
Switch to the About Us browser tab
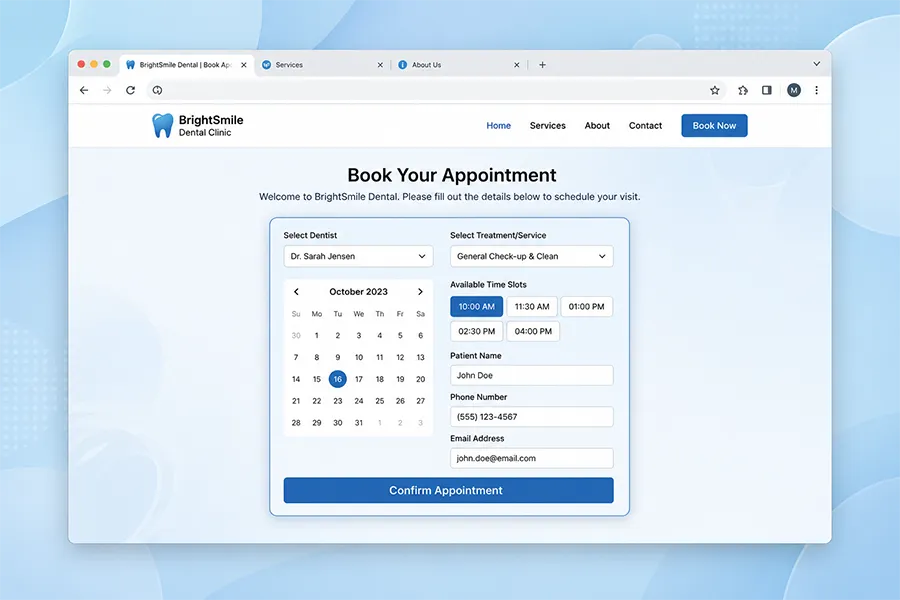click(459, 65)
